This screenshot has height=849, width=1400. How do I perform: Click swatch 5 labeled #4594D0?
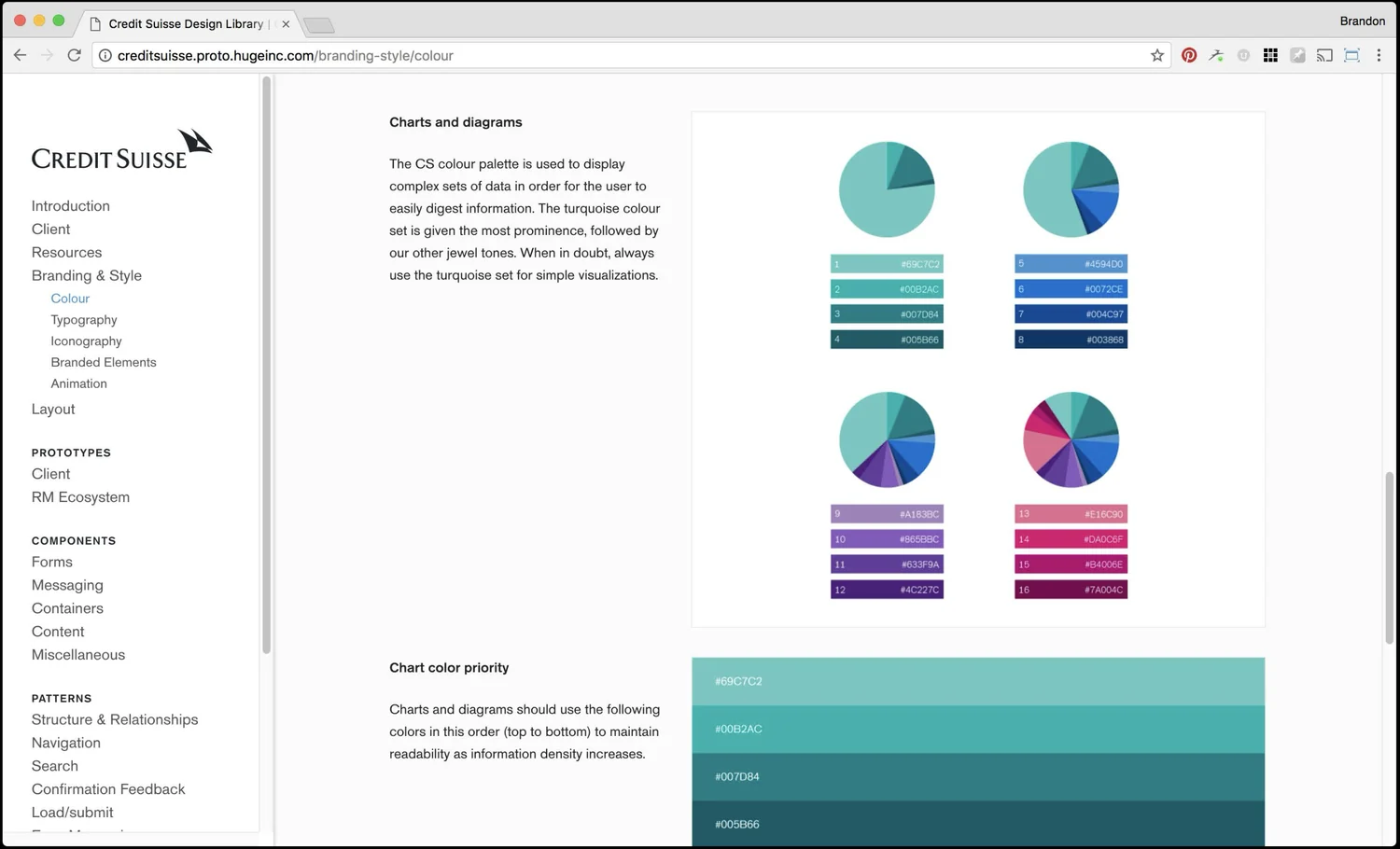[x=1071, y=264]
